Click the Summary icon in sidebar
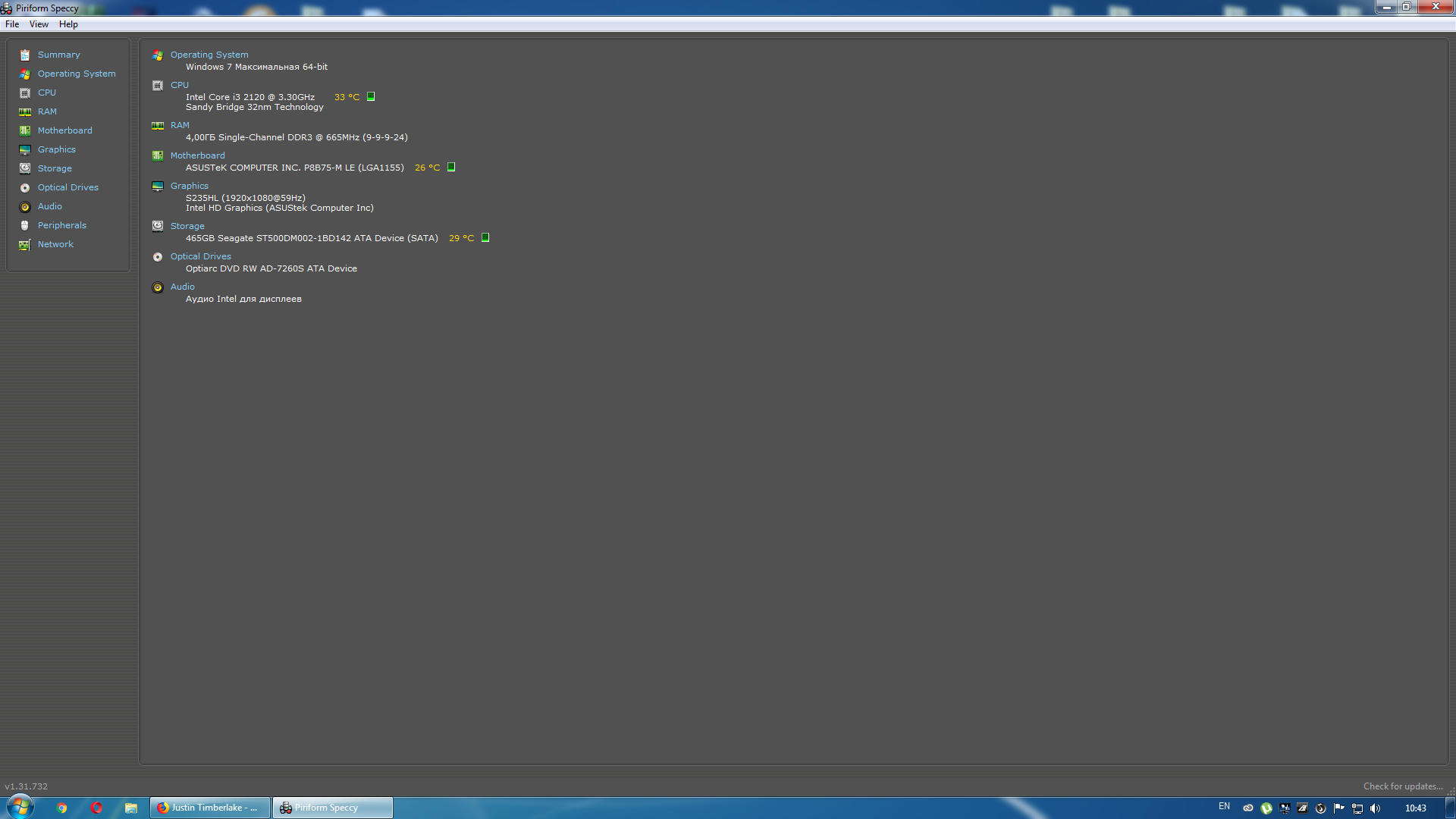1456x819 pixels. (x=25, y=55)
